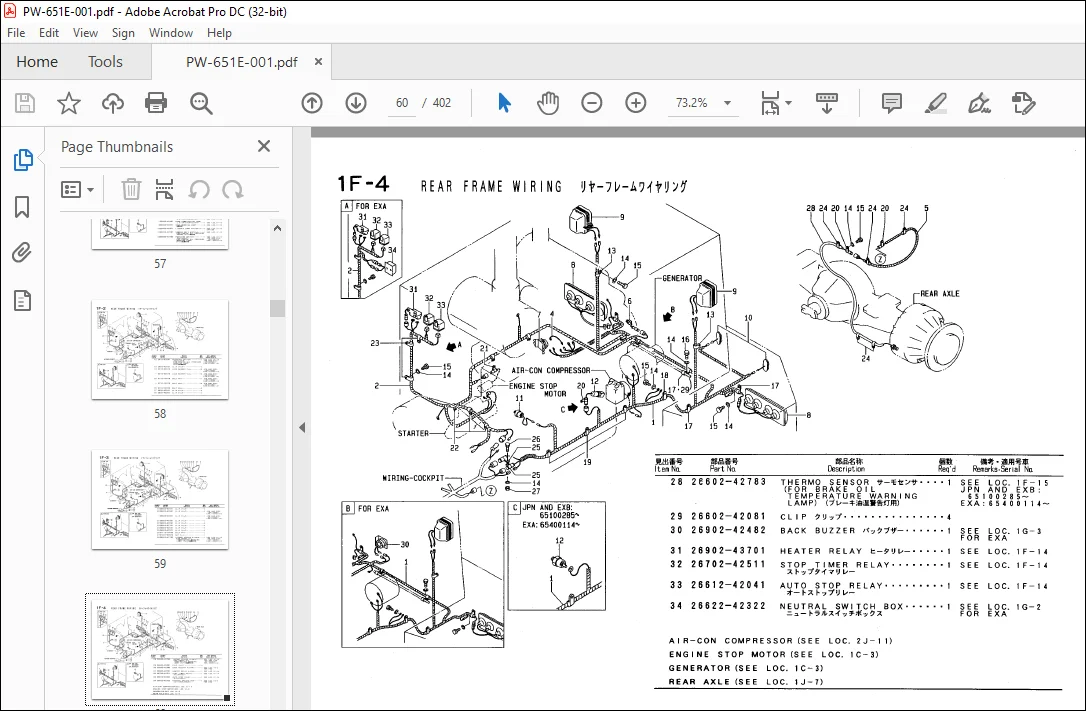Click the Save file icon
The height and width of the screenshot is (711, 1086).
25,103
